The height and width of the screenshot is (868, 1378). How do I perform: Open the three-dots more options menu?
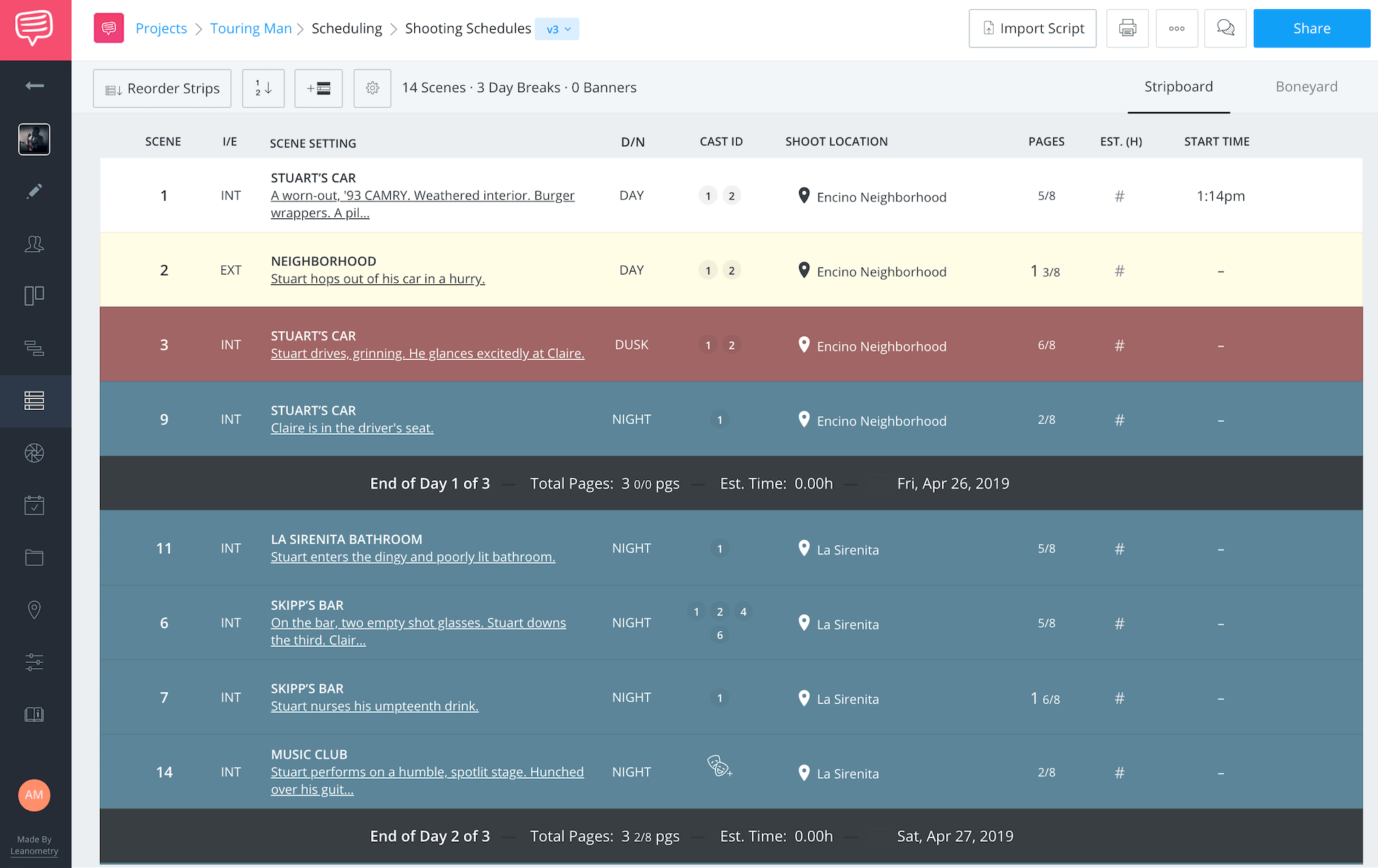pyautogui.click(x=1177, y=28)
